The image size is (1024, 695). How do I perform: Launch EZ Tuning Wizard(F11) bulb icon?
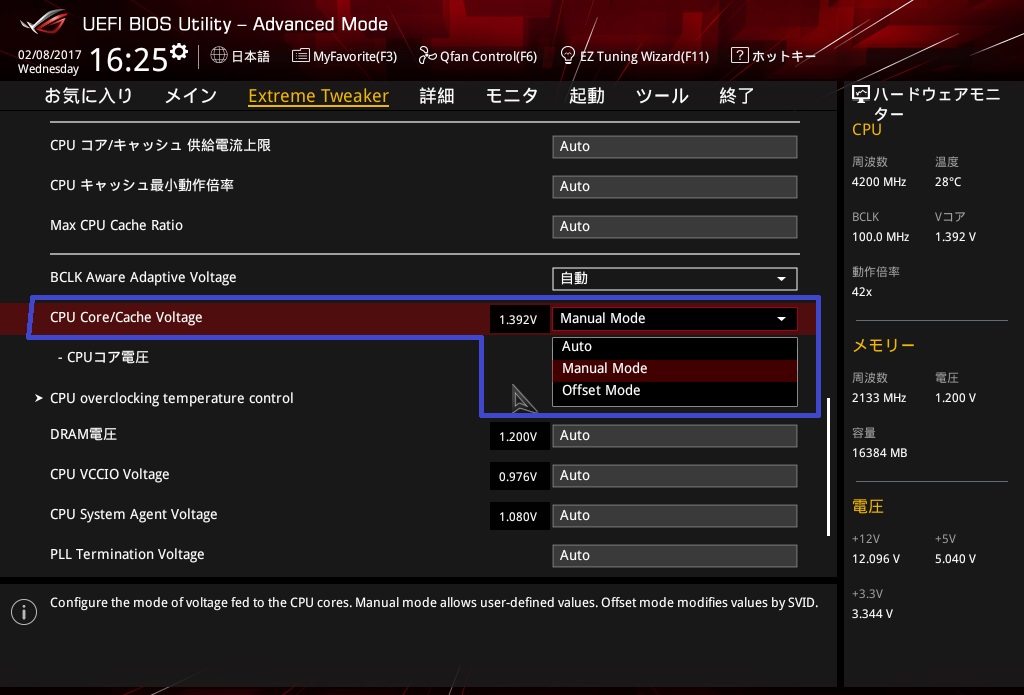point(568,56)
